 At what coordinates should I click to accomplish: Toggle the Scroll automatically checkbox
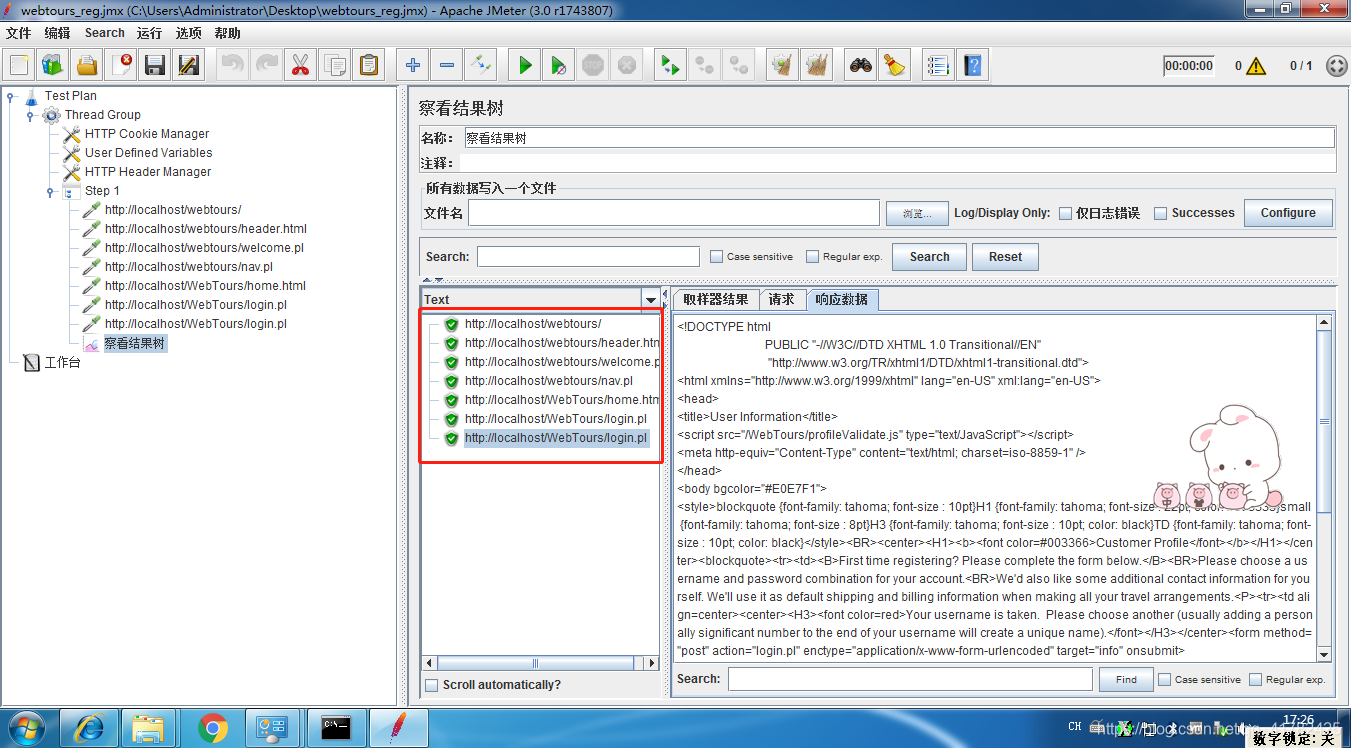tap(432, 685)
